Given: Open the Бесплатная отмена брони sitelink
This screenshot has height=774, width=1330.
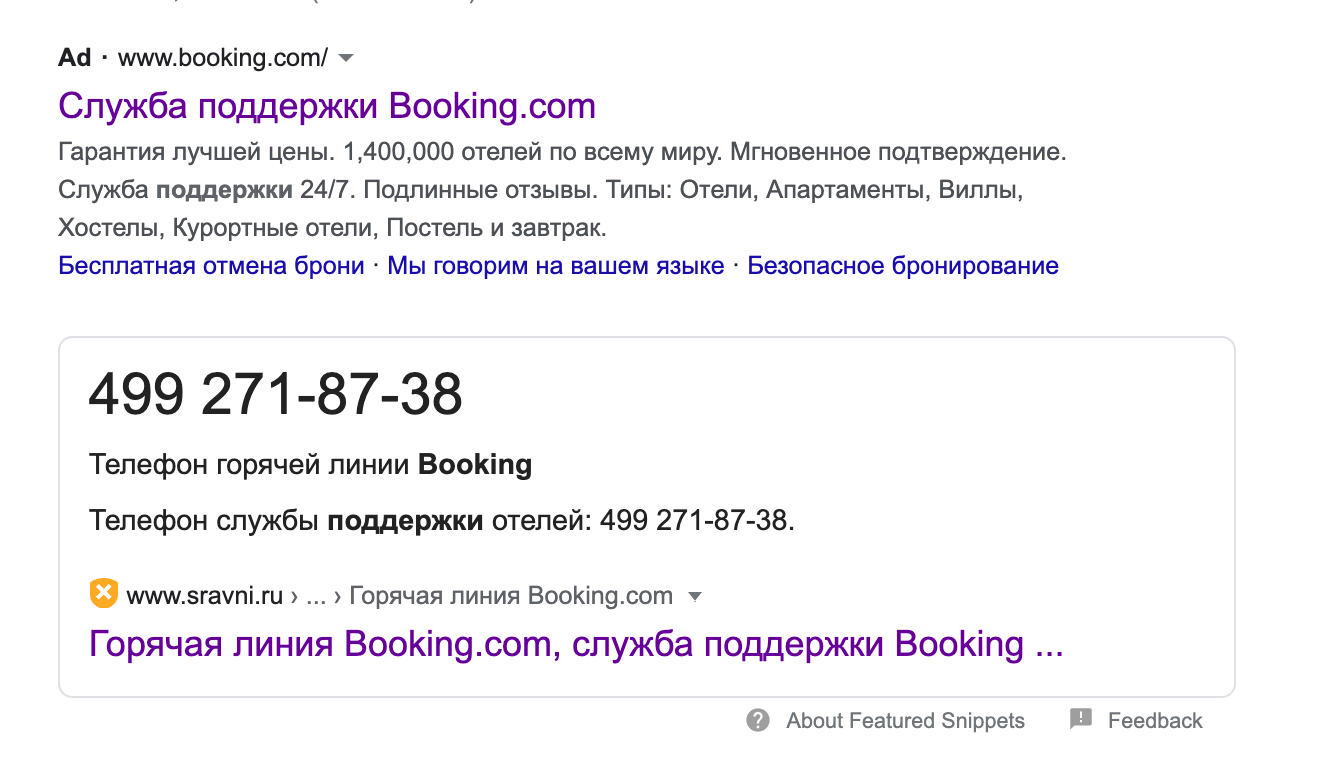Looking at the screenshot, I should pos(211,266).
